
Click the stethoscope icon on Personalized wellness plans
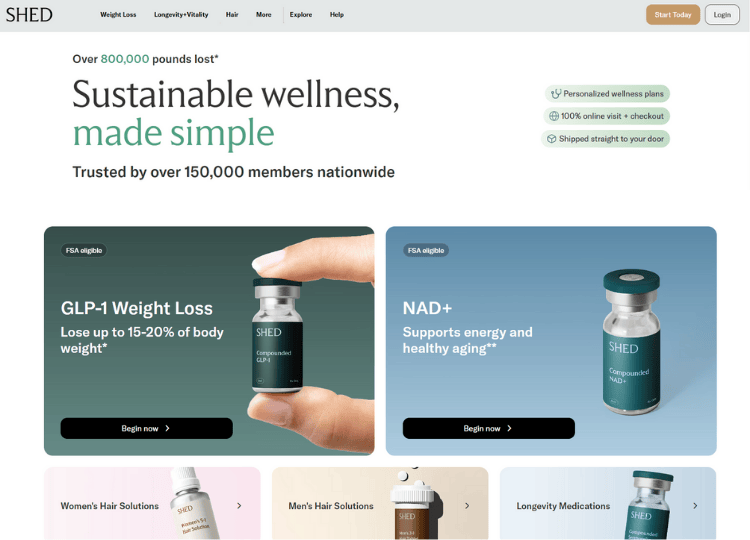coord(555,94)
